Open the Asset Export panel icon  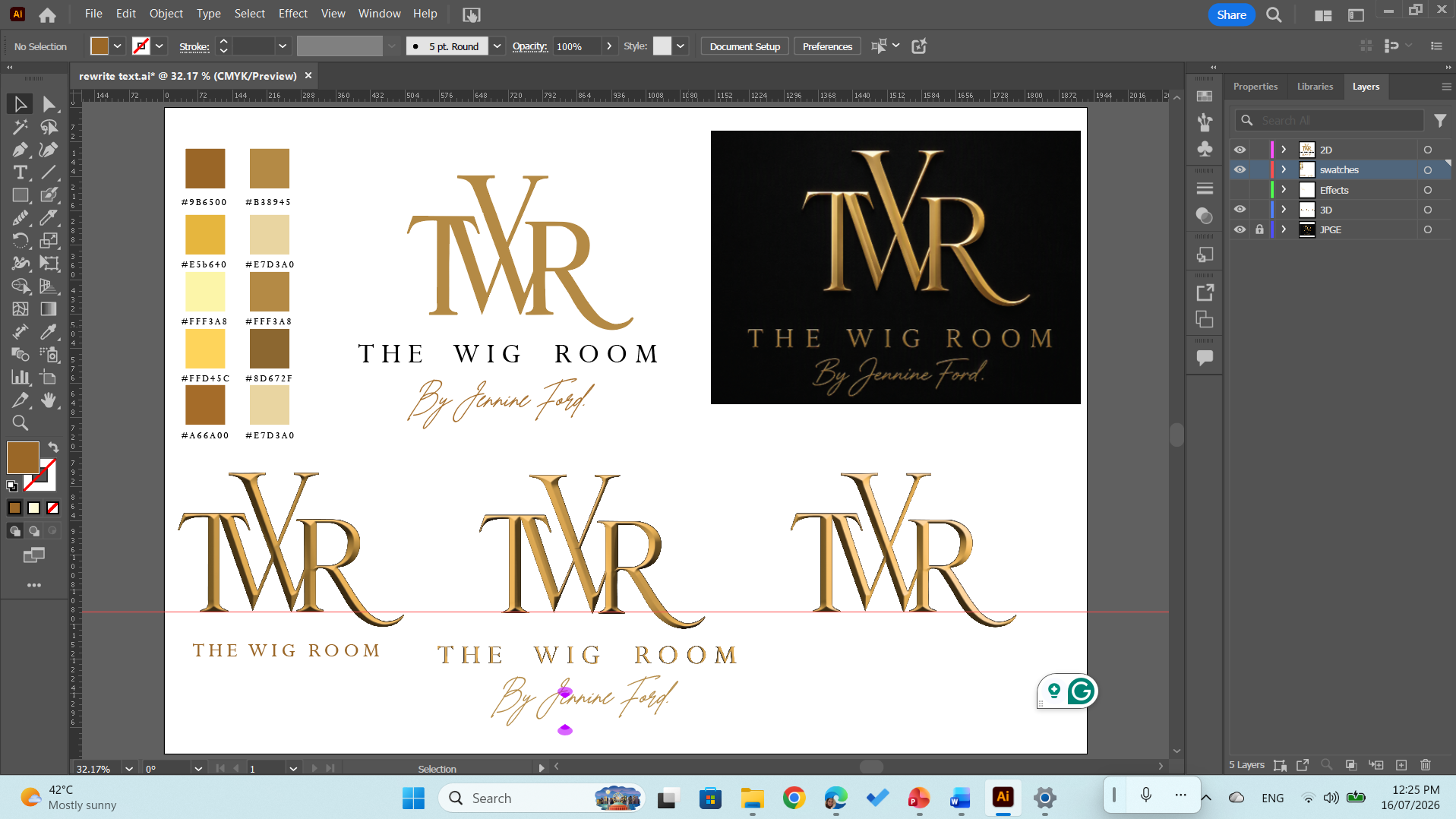pyautogui.click(x=1205, y=292)
